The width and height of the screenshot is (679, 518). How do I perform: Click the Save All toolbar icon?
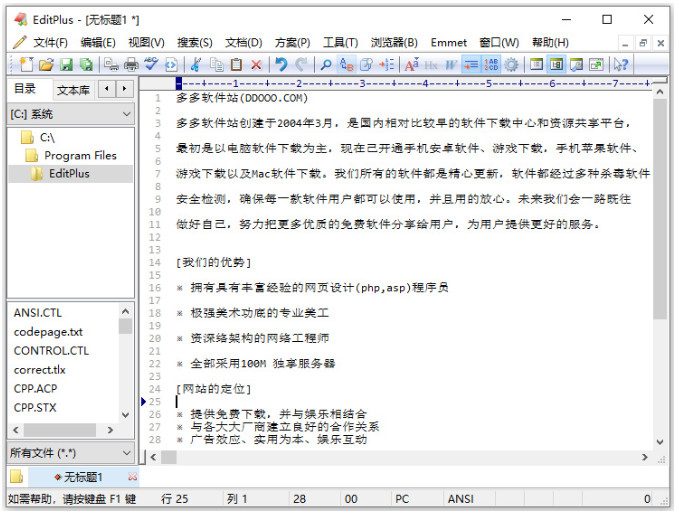tap(87, 65)
